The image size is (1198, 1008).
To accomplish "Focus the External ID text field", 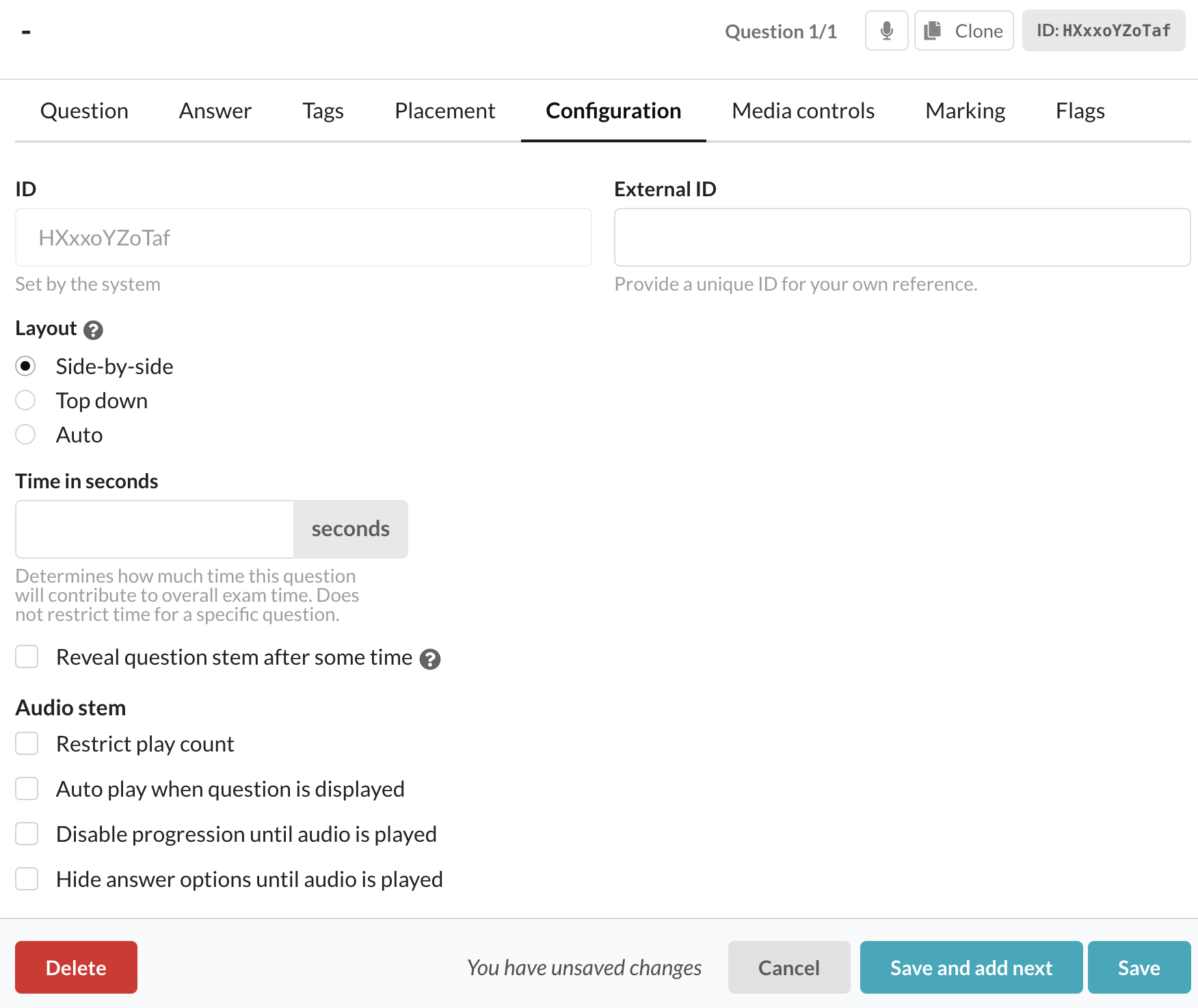I will coord(902,237).
